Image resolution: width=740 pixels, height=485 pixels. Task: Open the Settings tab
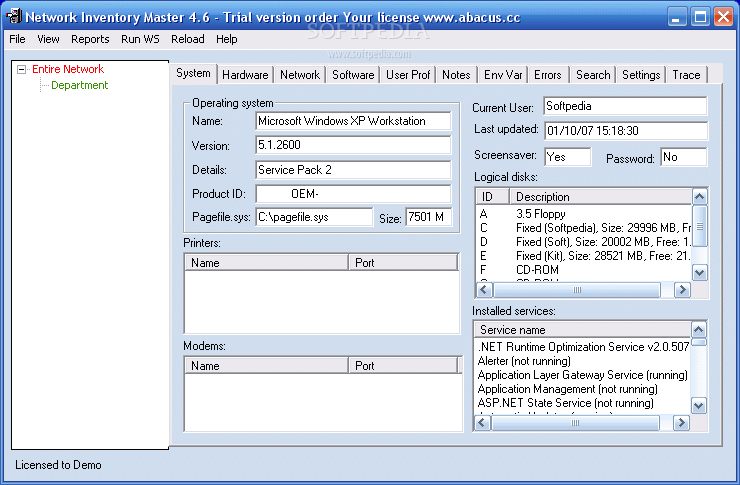(641, 75)
